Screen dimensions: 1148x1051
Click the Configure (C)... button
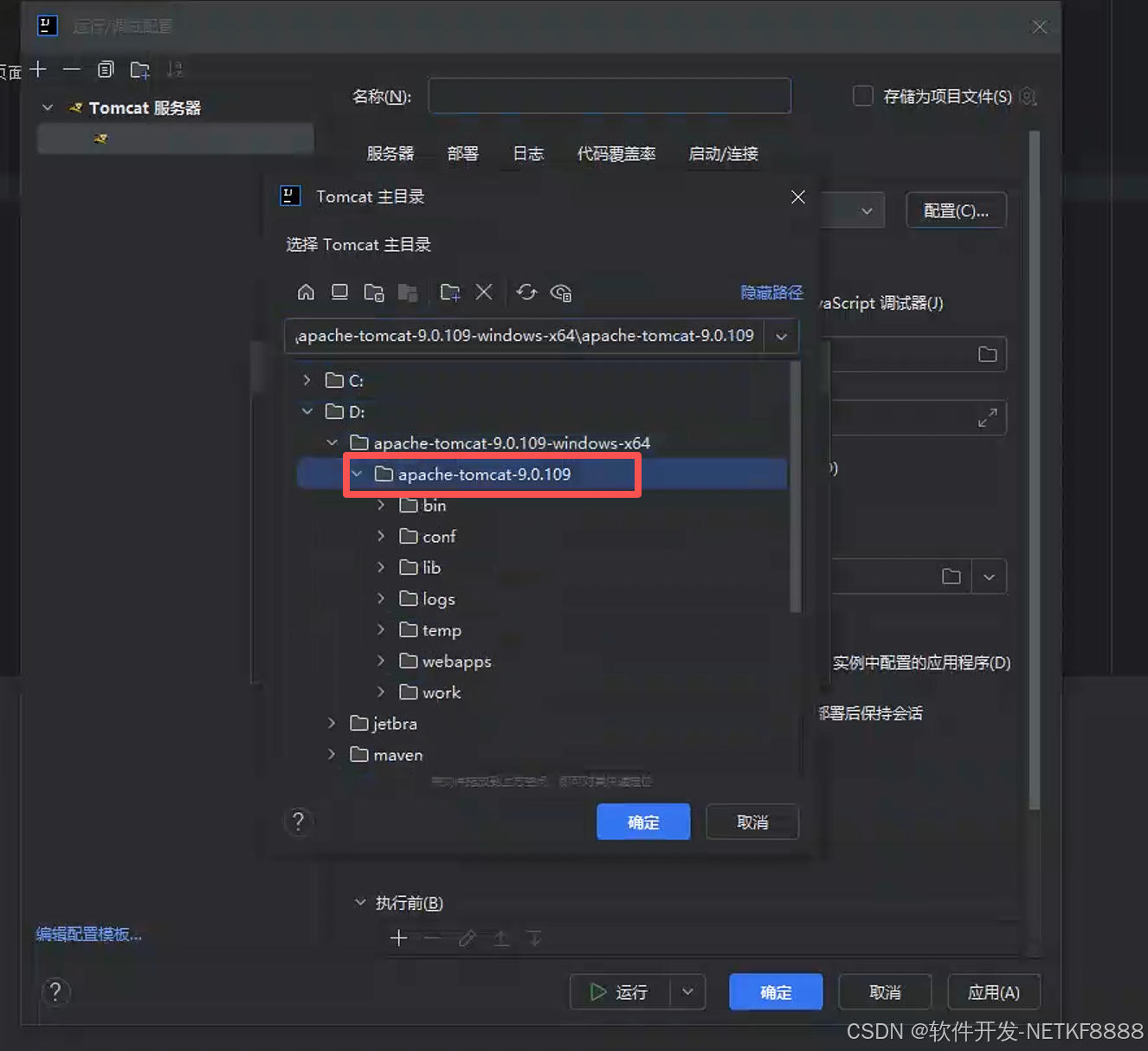956,210
